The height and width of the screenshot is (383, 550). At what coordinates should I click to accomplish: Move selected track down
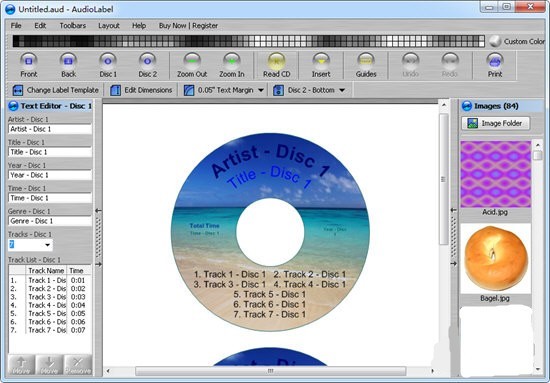coord(49,365)
